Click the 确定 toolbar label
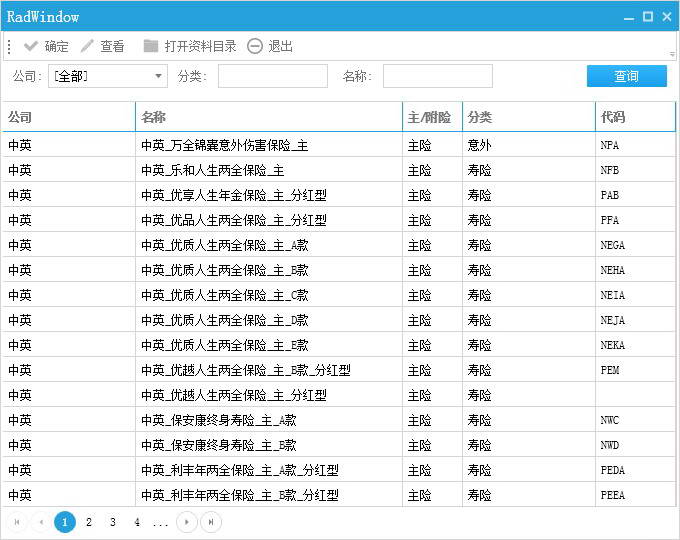680x540 pixels. [x=56, y=46]
